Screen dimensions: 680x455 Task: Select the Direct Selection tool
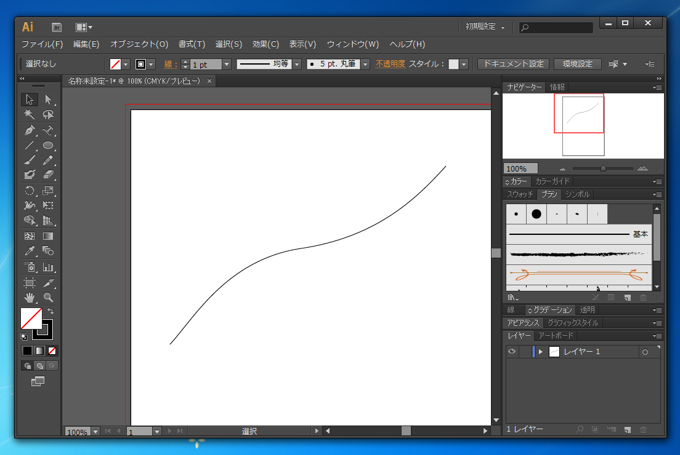(x=48, y=99)
